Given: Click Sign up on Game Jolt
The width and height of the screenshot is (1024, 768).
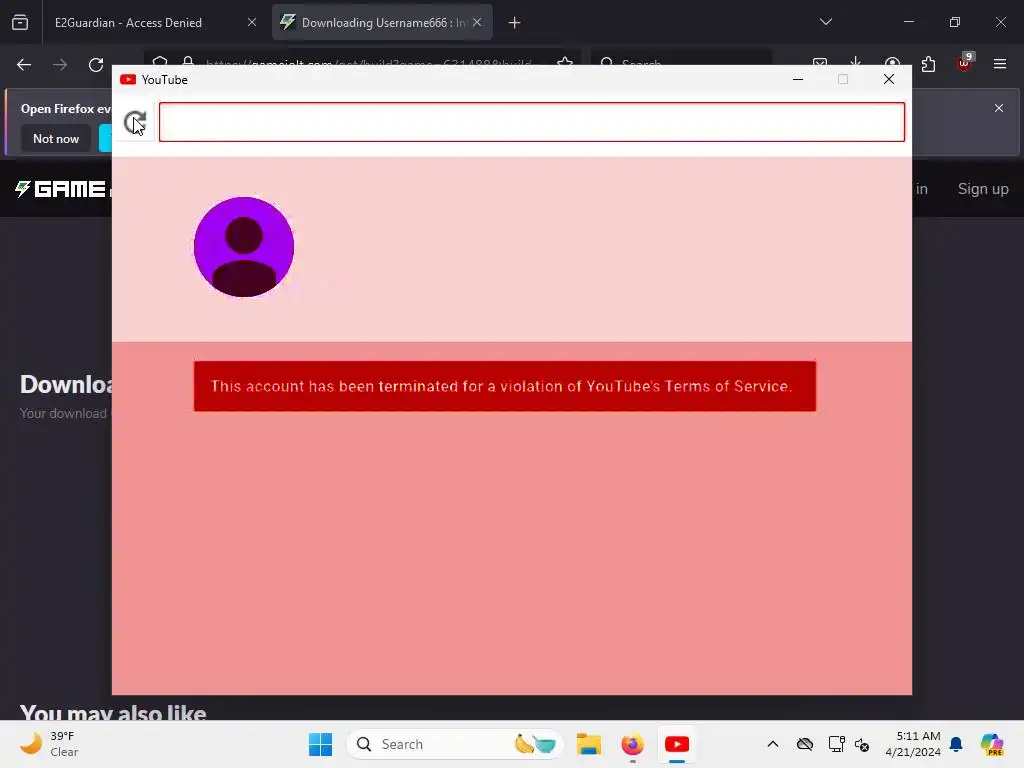Looking at the screenshot, I should click(983, 189).
